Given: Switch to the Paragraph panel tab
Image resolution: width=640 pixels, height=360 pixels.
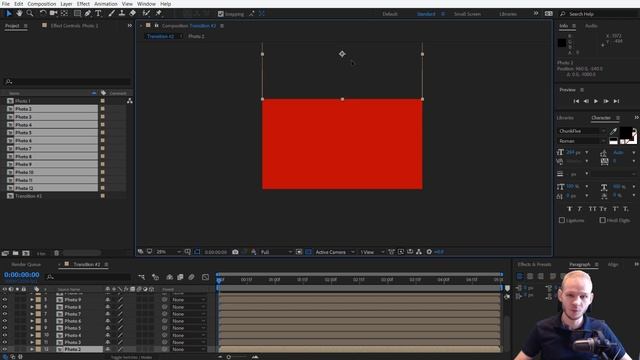Looking at the screenshot, I should pyautogui.click(x=580, y=264).
